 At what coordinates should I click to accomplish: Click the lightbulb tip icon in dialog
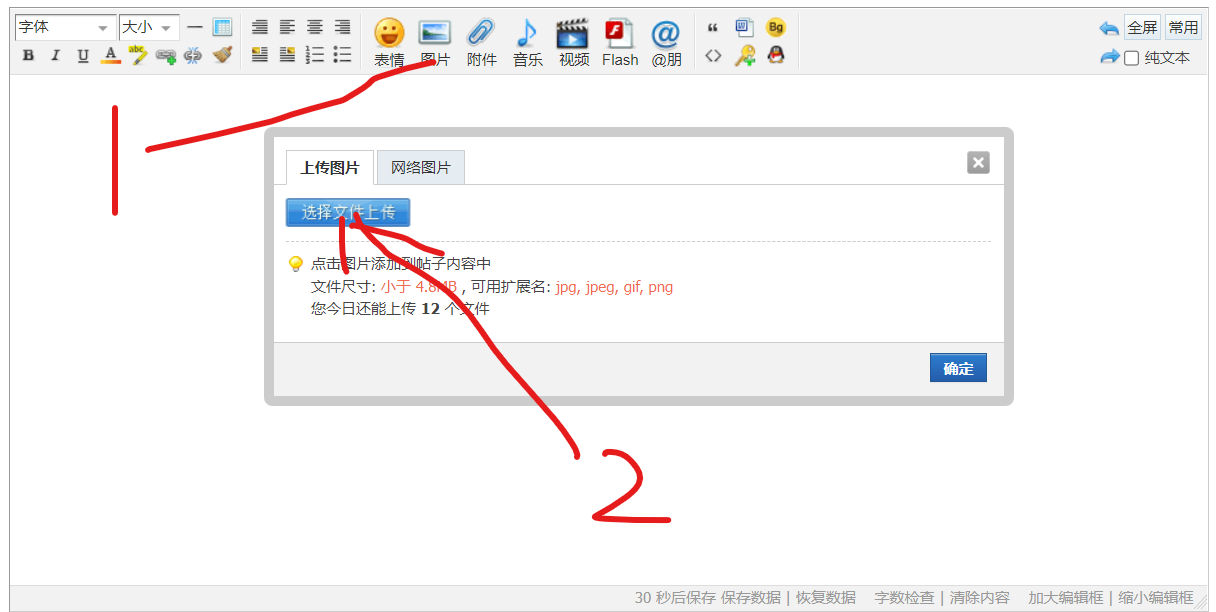295,264
